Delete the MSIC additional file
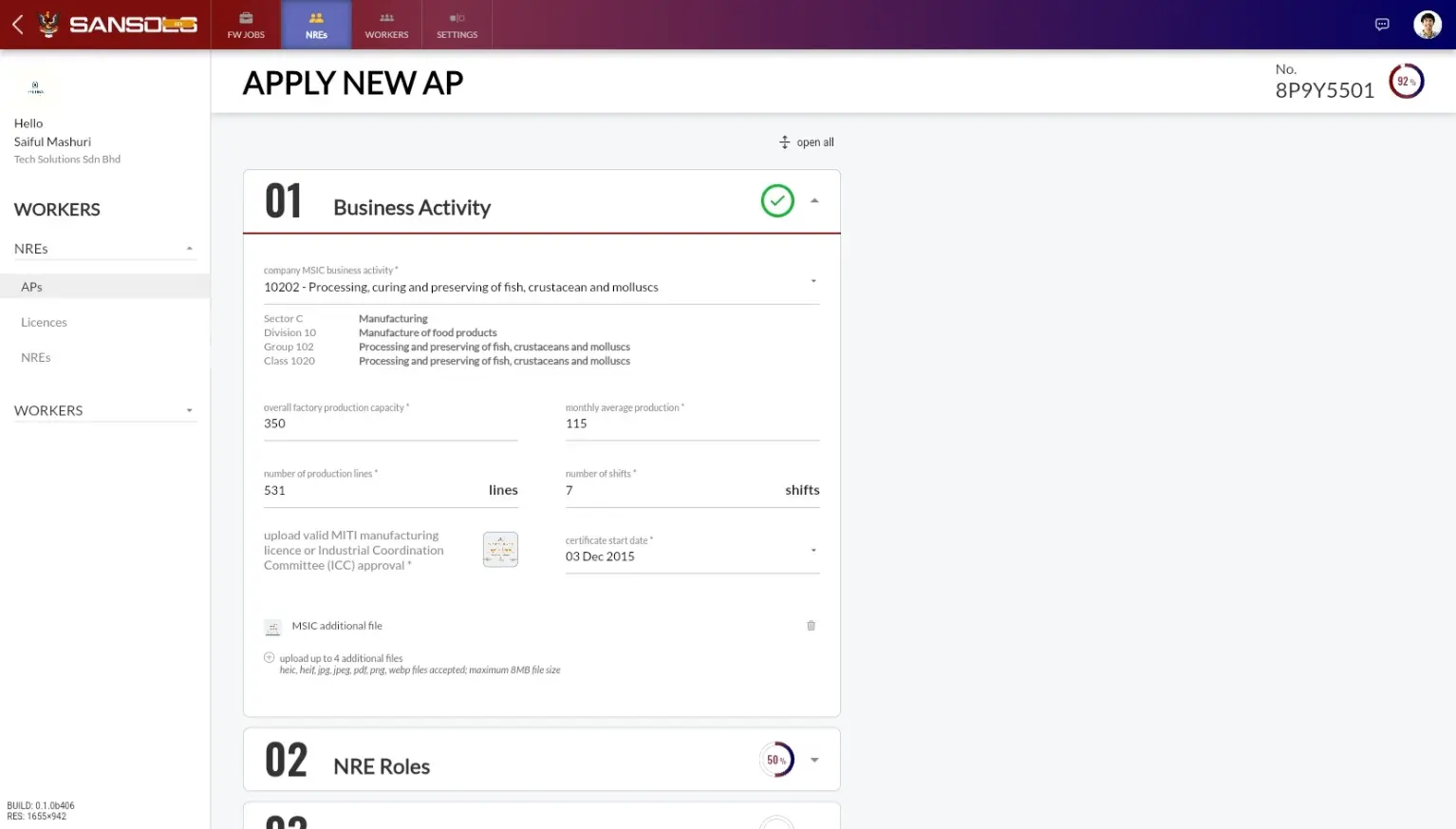The image size is (1456, 829). pyautogui.click(x=811, y=626)
